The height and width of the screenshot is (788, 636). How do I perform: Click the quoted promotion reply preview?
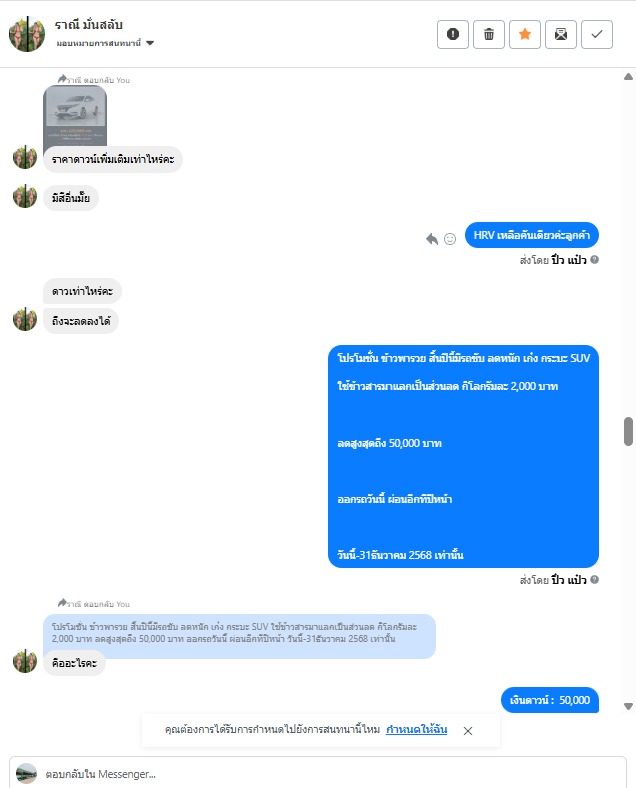click(x=239, y=633)
